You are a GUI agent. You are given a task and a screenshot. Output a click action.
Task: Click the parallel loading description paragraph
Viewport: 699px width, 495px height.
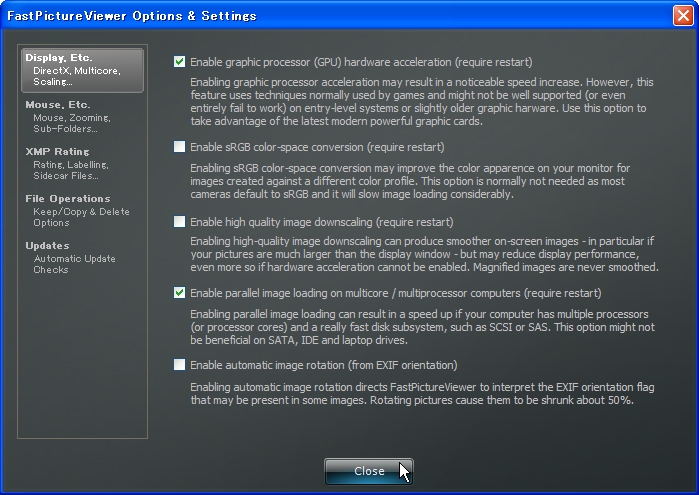423,327
